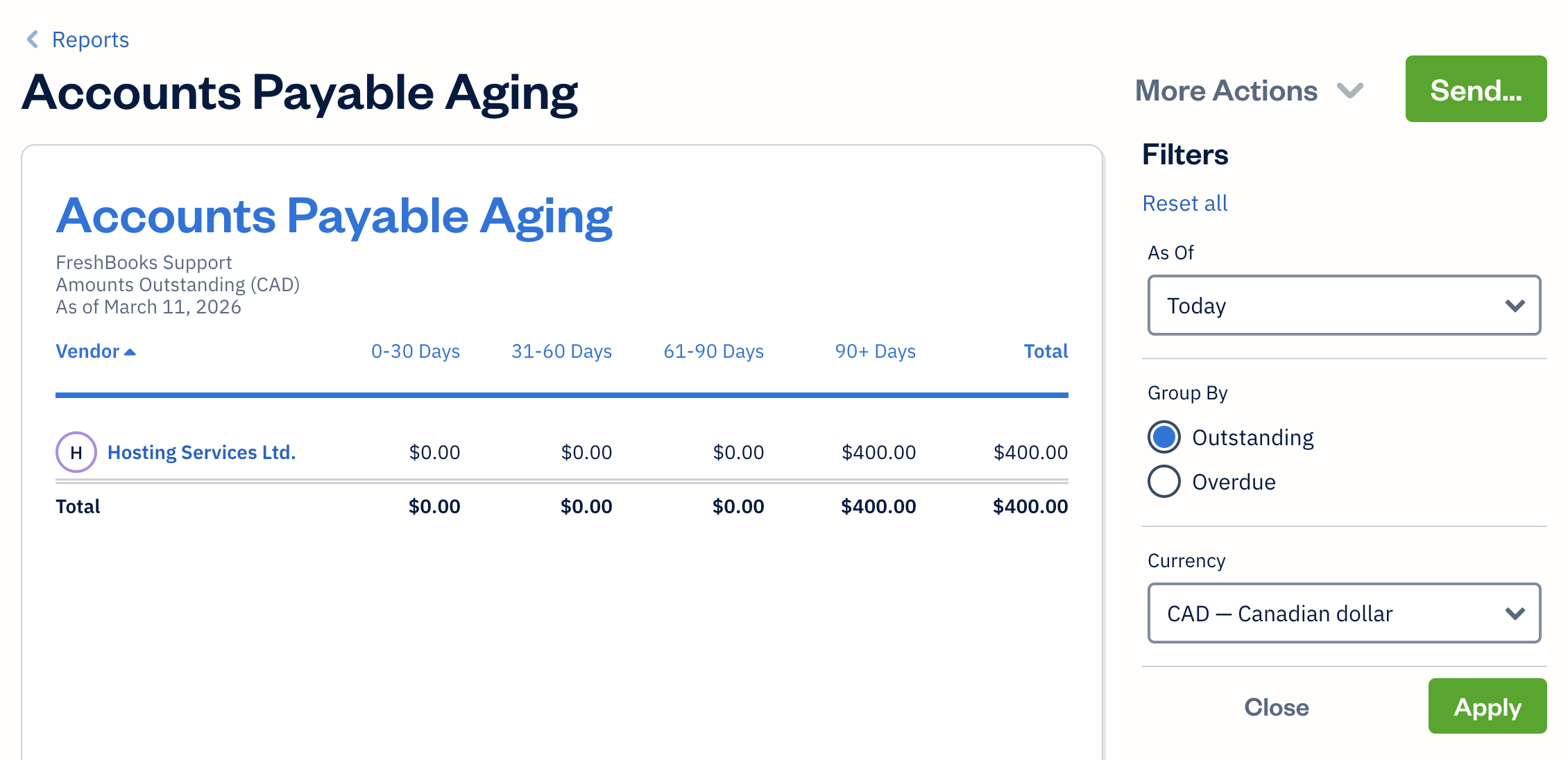Image resolution: width=1568 pixels, height=760 pixels.
Task: Click the back chevron beside Reports
Action: 32,40
